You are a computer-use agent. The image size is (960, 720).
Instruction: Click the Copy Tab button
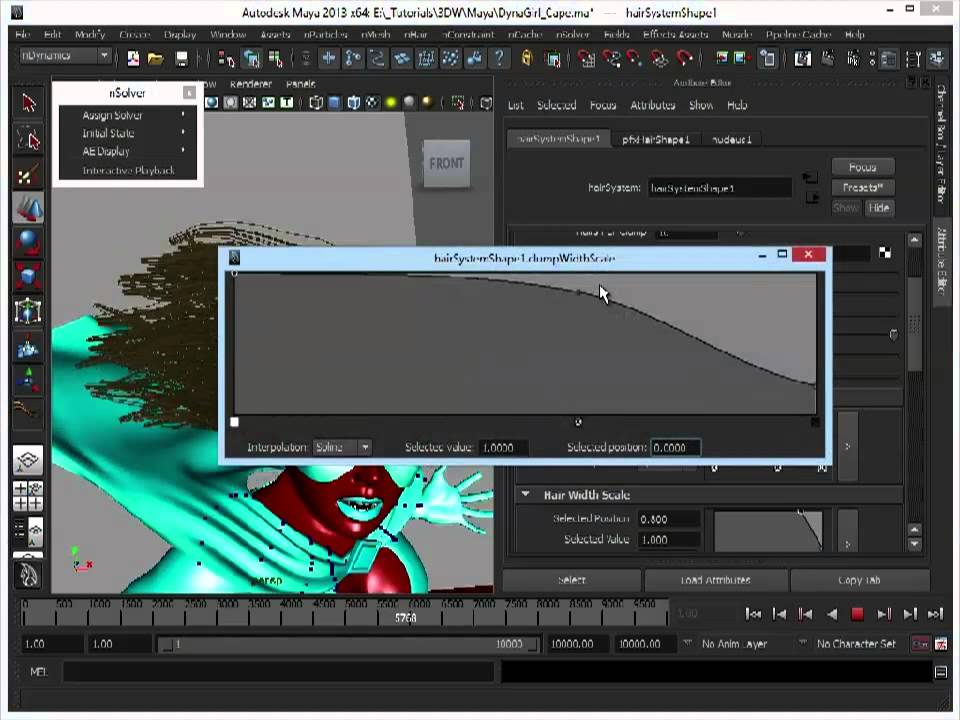point(859,580)
